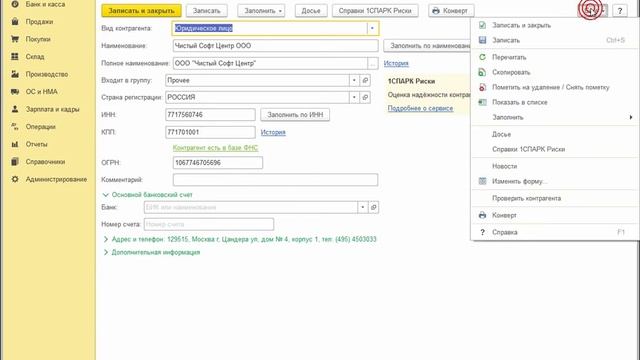Click the Записать и закрыть yellow button
The width and height of the screenshot is (640, 360).
pyautogui.click(x=141, y=11)
